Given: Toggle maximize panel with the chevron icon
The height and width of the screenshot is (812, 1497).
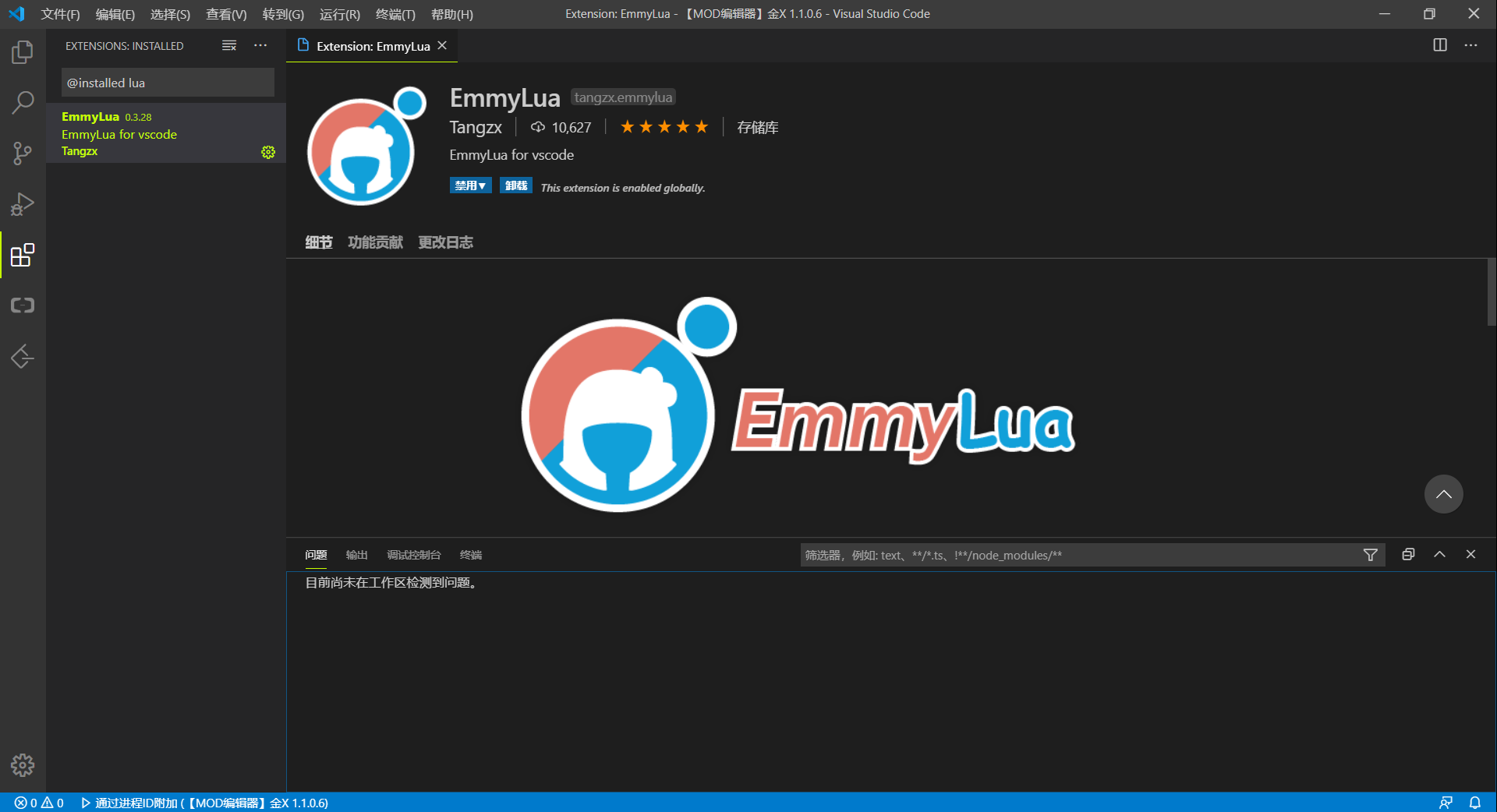Looking at the screenshot, I should coord(1439,555).
